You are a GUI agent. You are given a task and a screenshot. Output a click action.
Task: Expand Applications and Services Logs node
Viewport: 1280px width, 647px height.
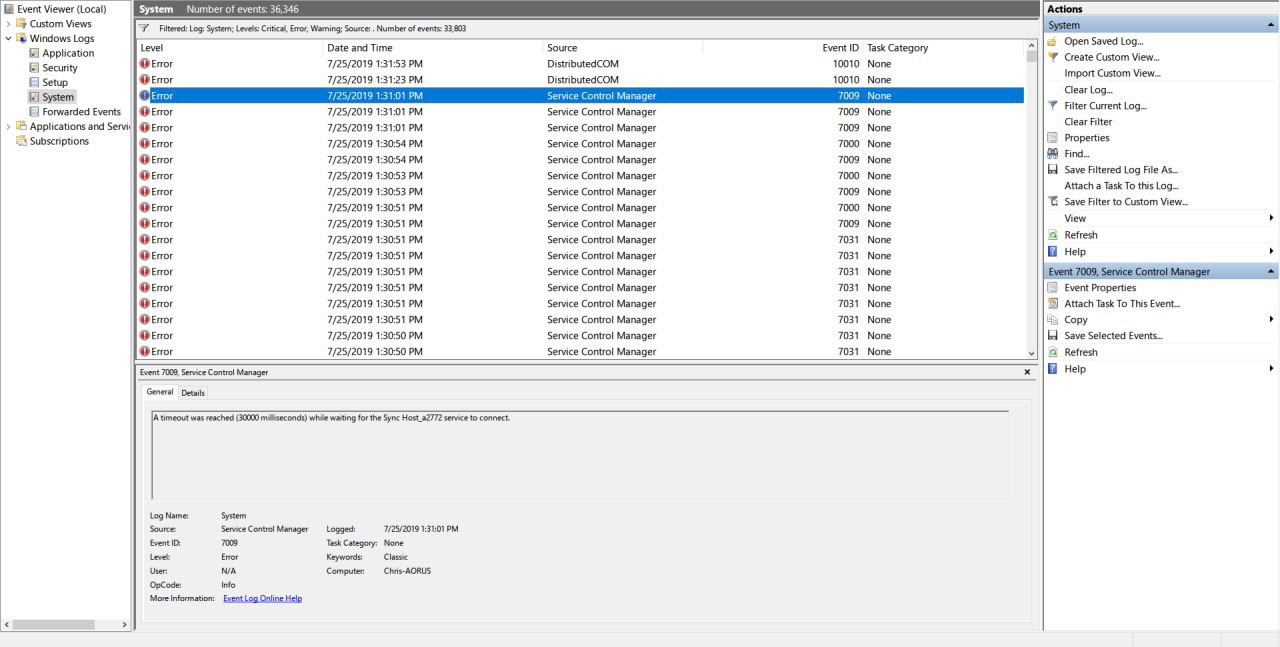[x=8, y=126]
